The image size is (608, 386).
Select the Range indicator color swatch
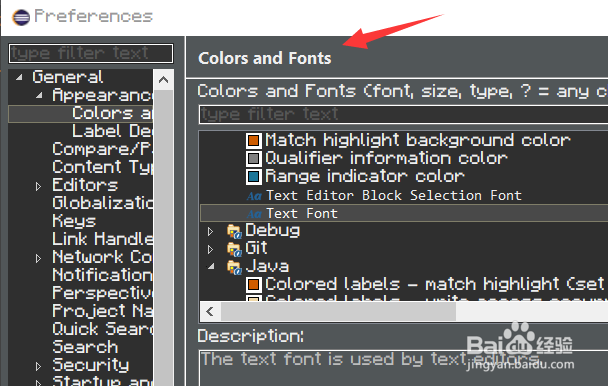point(254,177)
